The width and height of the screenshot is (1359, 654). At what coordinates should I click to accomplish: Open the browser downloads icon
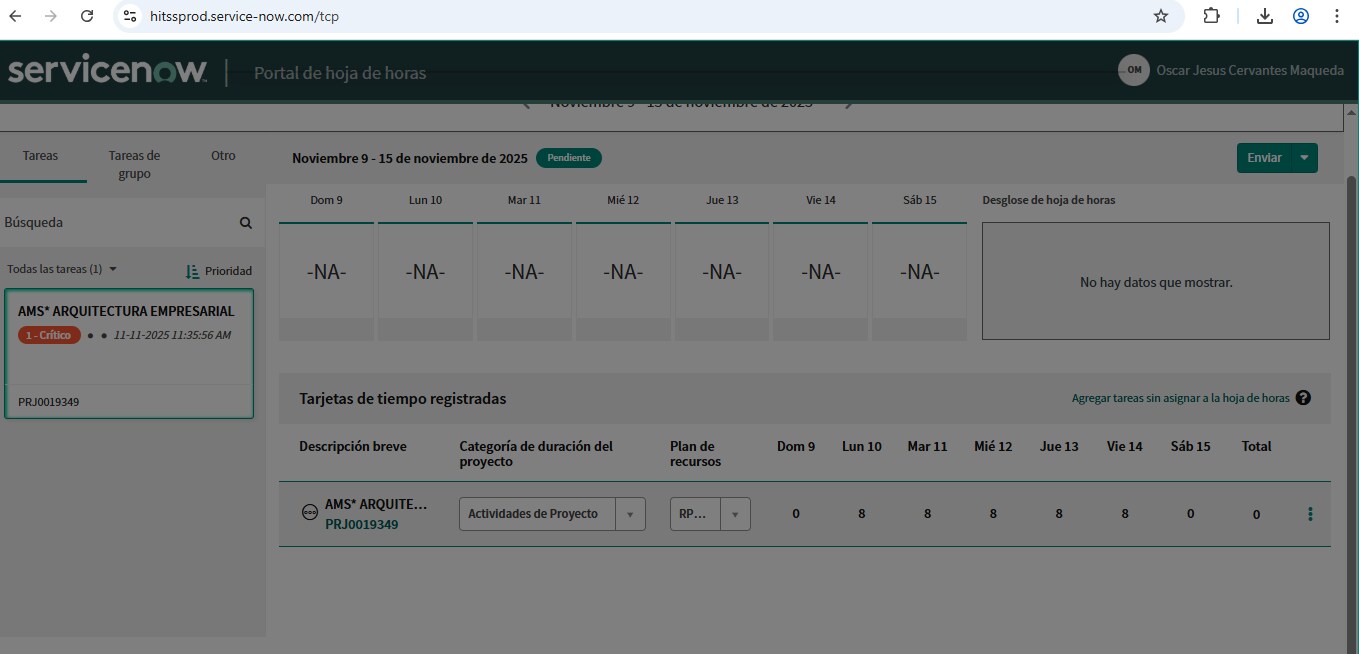pyautogui.click(x=1264, y=16)
